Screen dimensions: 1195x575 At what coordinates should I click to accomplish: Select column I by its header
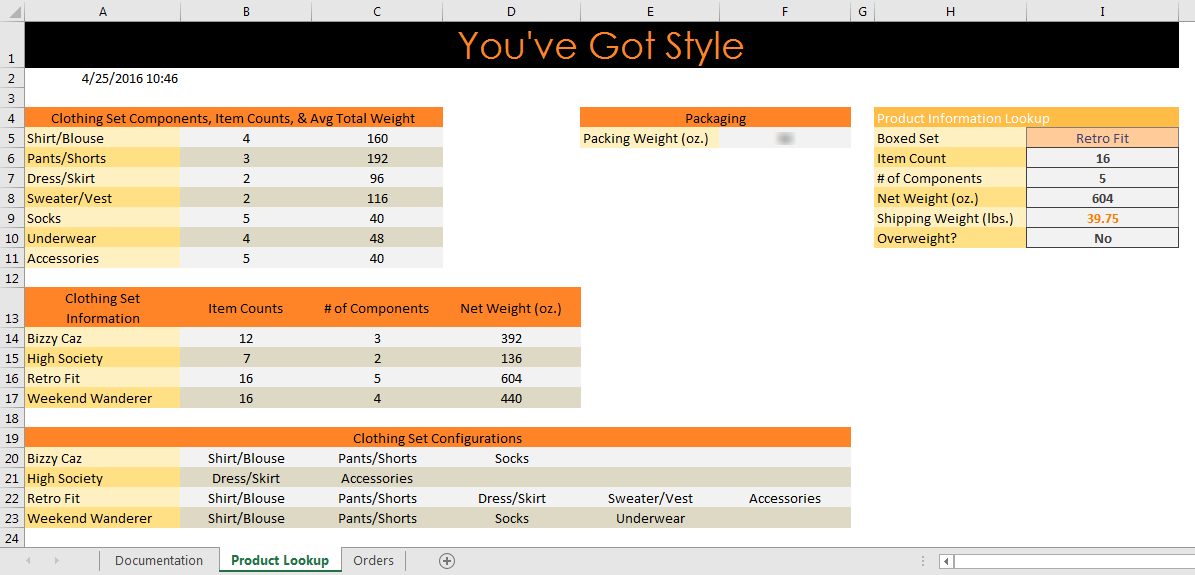tap(1102, 11)
